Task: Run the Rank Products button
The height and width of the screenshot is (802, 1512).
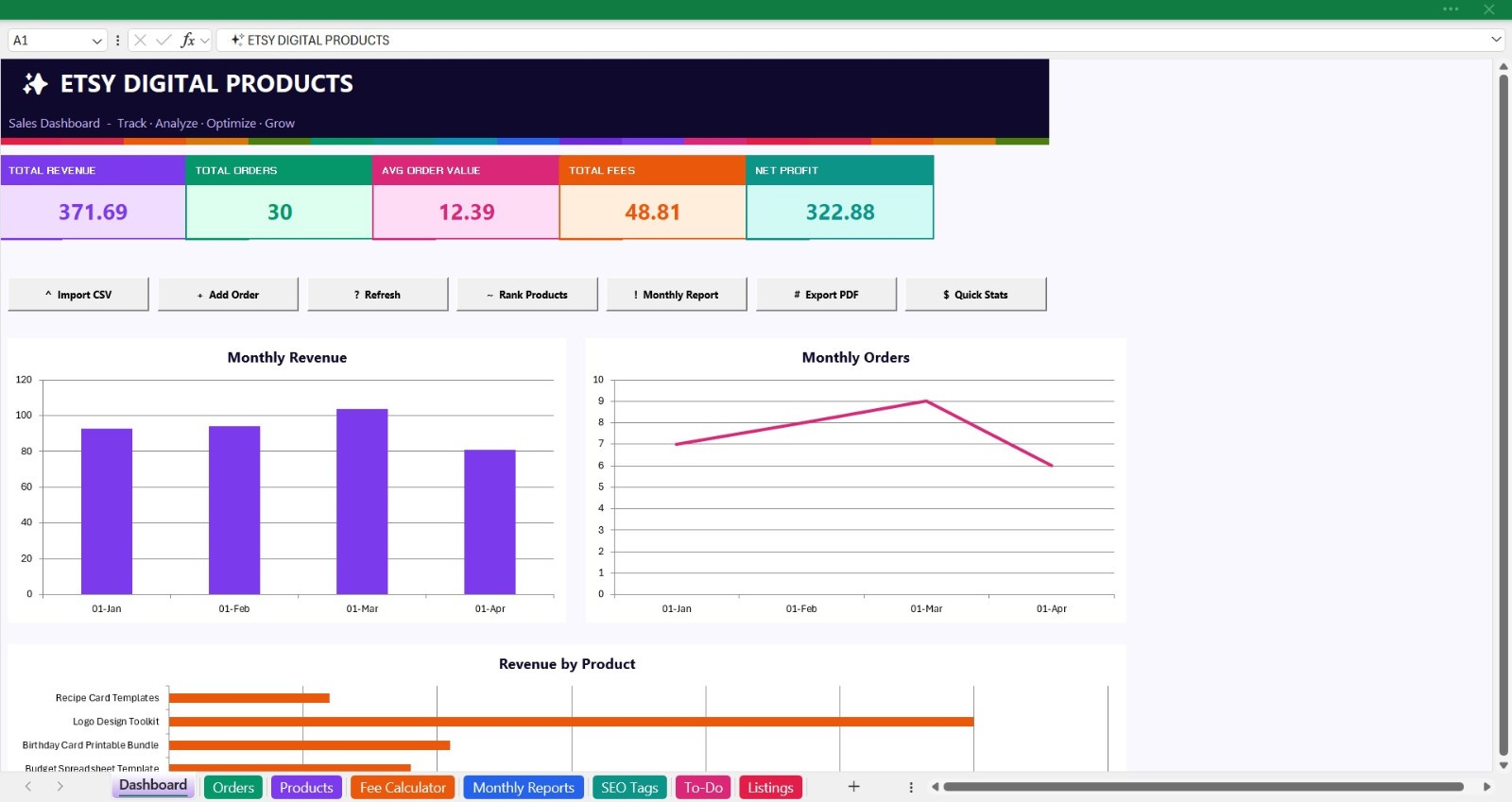Action: coord(527,295)
